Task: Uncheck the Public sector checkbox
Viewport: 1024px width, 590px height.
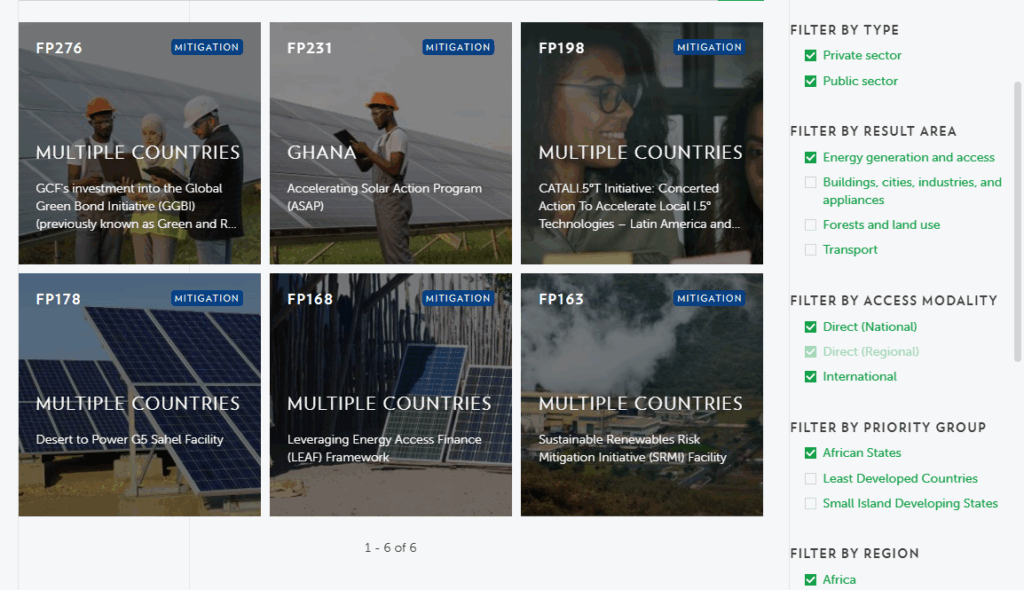Action: click(x=810, y=81)
